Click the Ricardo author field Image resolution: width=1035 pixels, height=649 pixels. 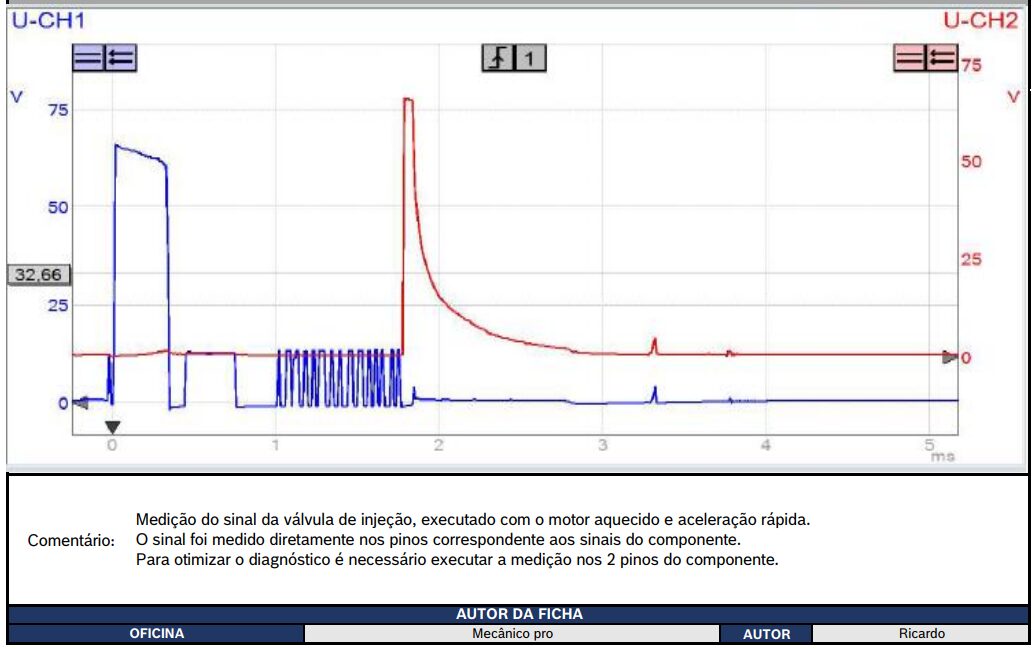[x=920, y=634]
